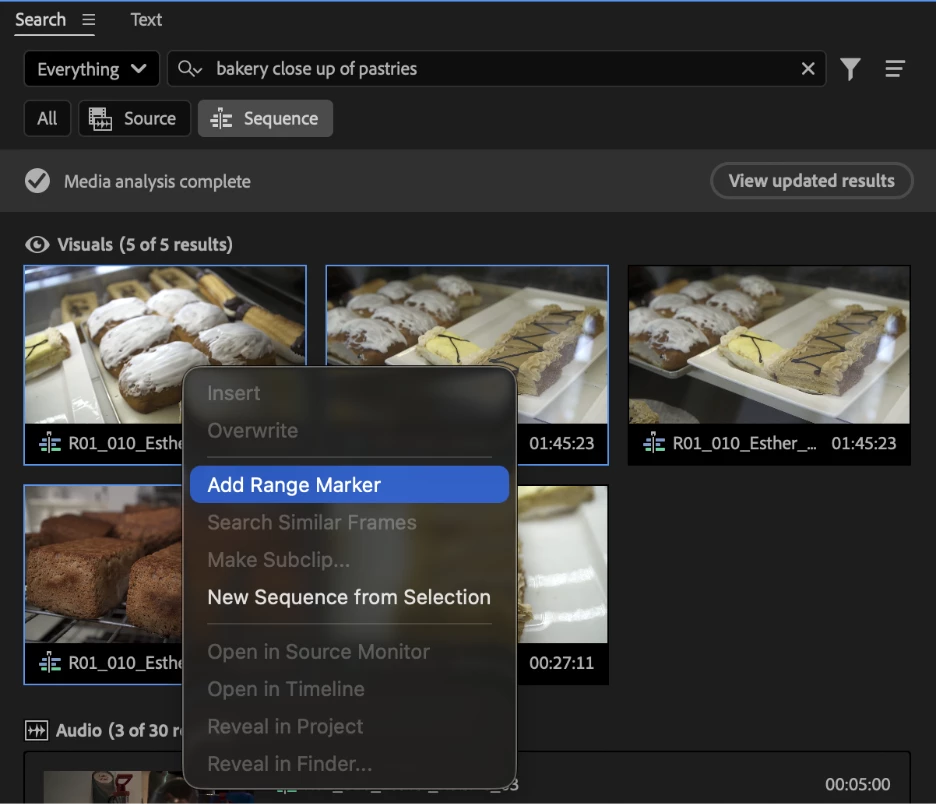Click View updated results button
Screen dimensions: 936x804
pyautogui.click(x=811, y=180)
